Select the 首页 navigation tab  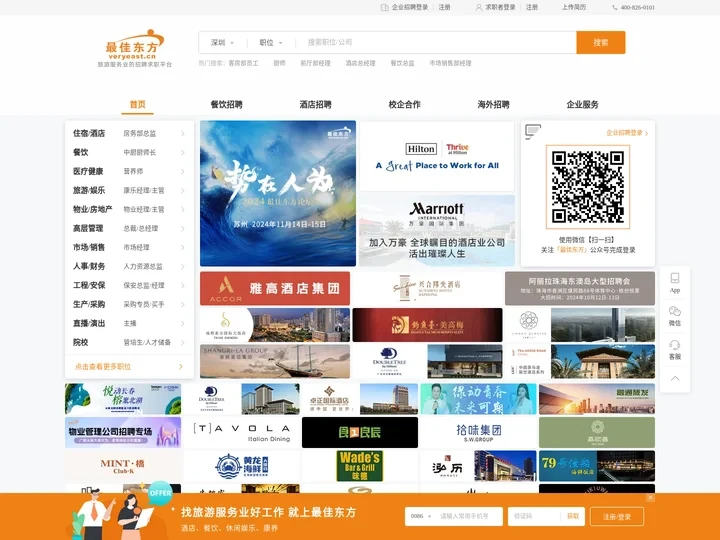click(137, 104)
